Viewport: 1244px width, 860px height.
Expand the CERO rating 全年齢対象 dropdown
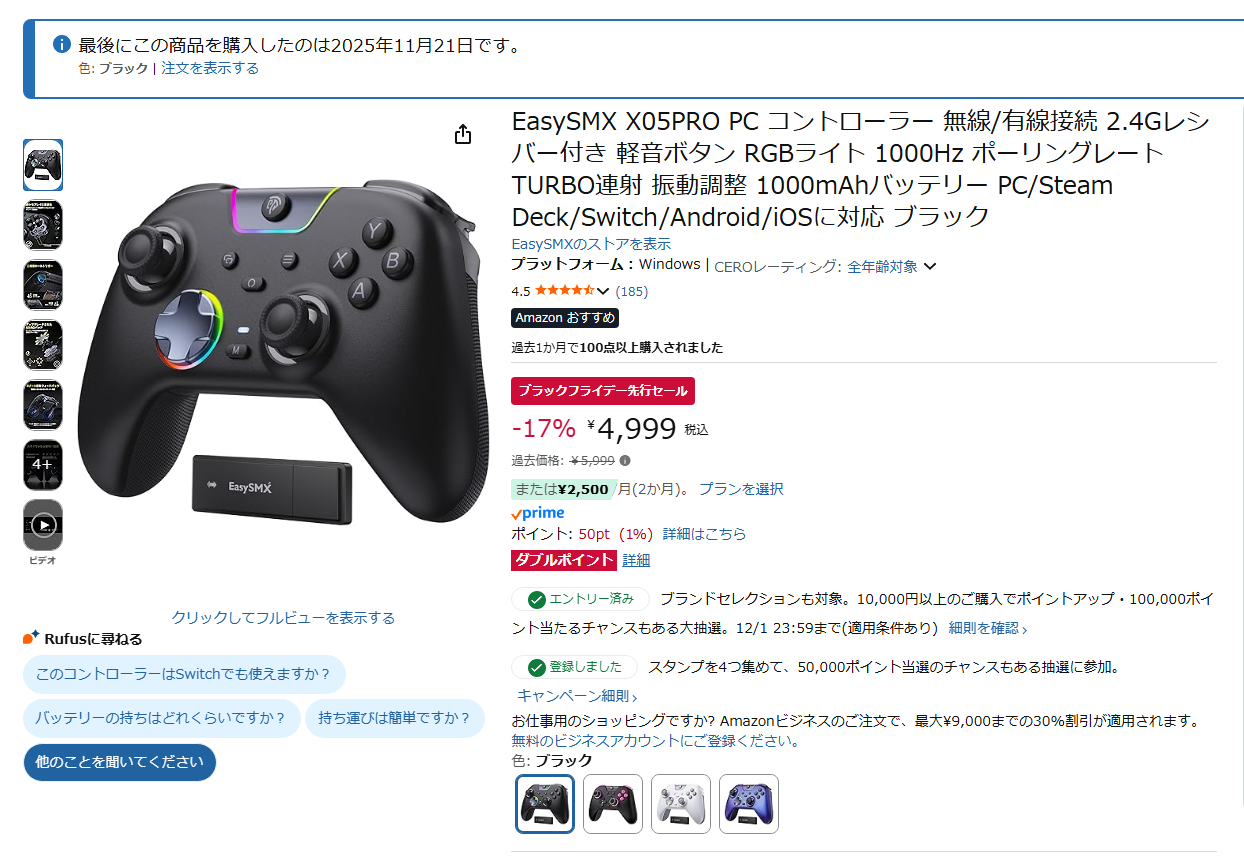tap(892, 266)
